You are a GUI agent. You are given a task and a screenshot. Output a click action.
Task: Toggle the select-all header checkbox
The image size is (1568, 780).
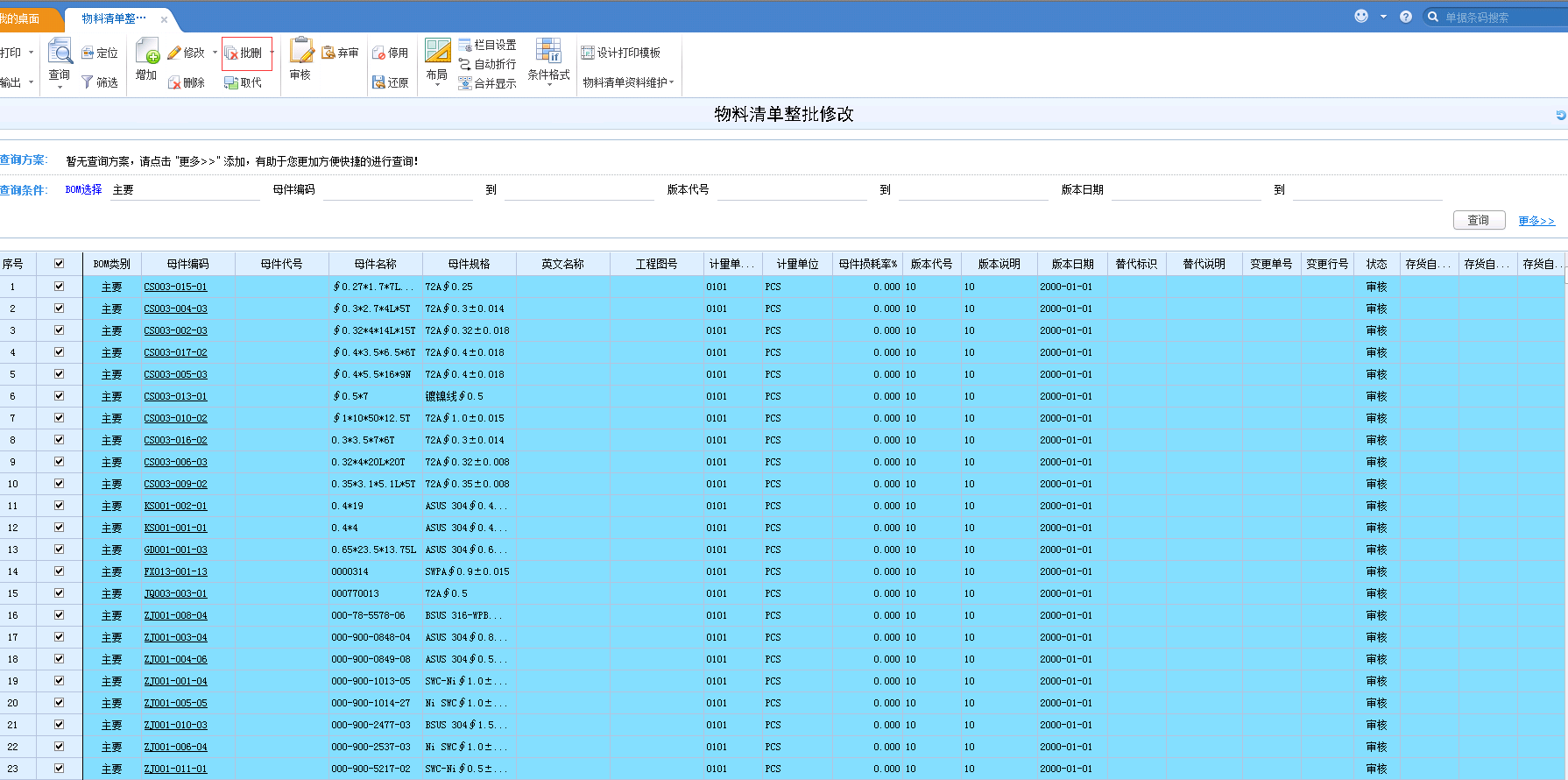[x=59, y=264]
